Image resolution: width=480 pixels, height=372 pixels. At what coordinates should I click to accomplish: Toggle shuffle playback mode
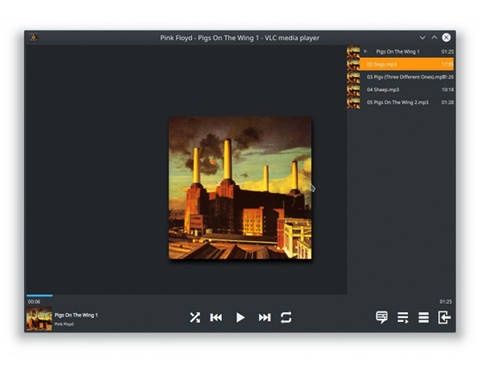[195, 317]
